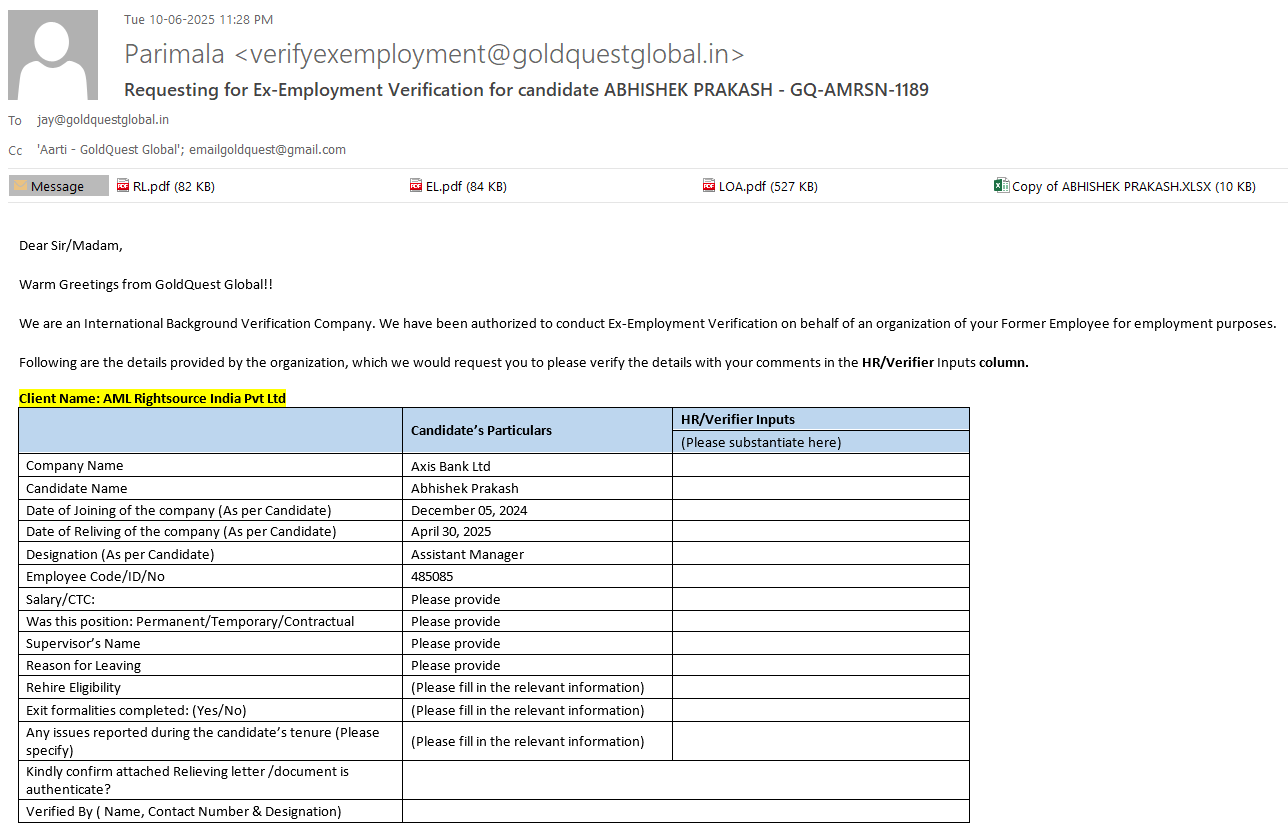Click the HR/Verifier input cell for Salary/CTC
Screen dimensions: 1288x833
tap(820, 599)
